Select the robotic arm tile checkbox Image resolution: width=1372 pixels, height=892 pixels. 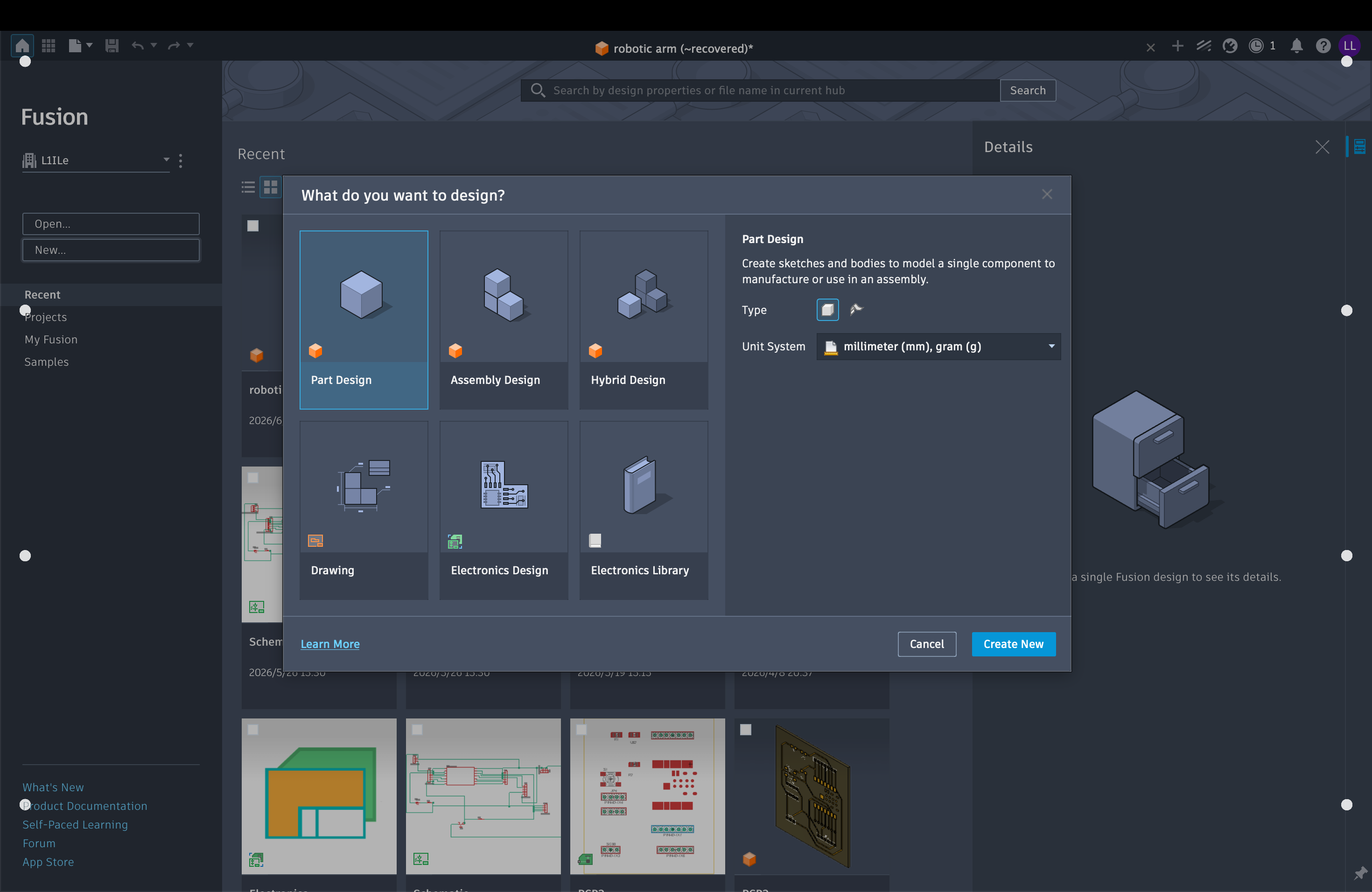[x=253, y=226]
